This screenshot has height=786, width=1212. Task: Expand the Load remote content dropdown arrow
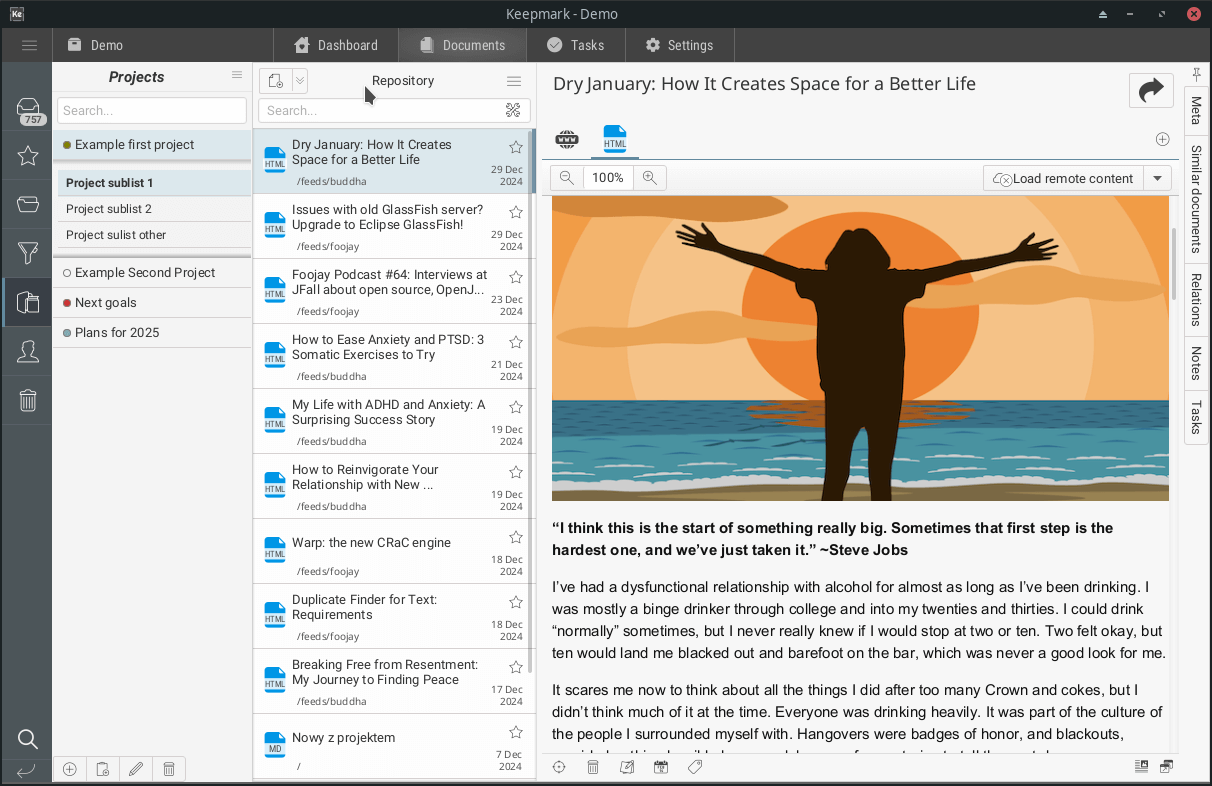1157,178
